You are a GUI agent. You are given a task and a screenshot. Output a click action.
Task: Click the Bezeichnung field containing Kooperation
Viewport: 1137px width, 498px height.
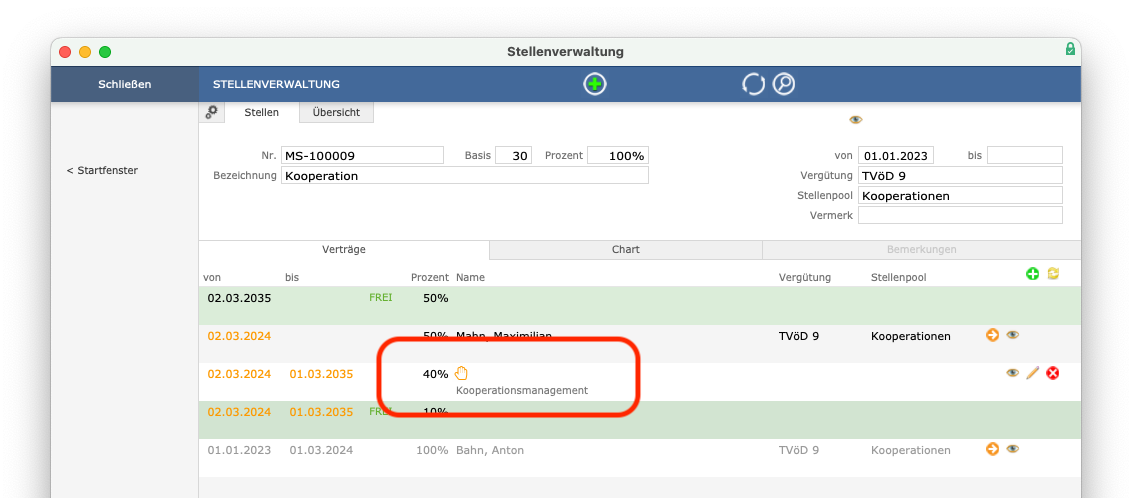pyautogui.click(x=465, y=175)
